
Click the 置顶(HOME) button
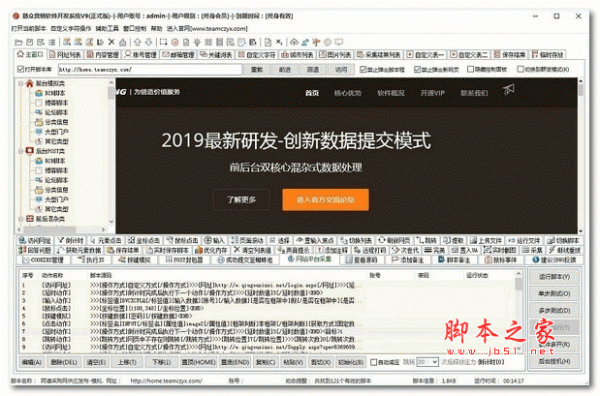coord(198,362)
